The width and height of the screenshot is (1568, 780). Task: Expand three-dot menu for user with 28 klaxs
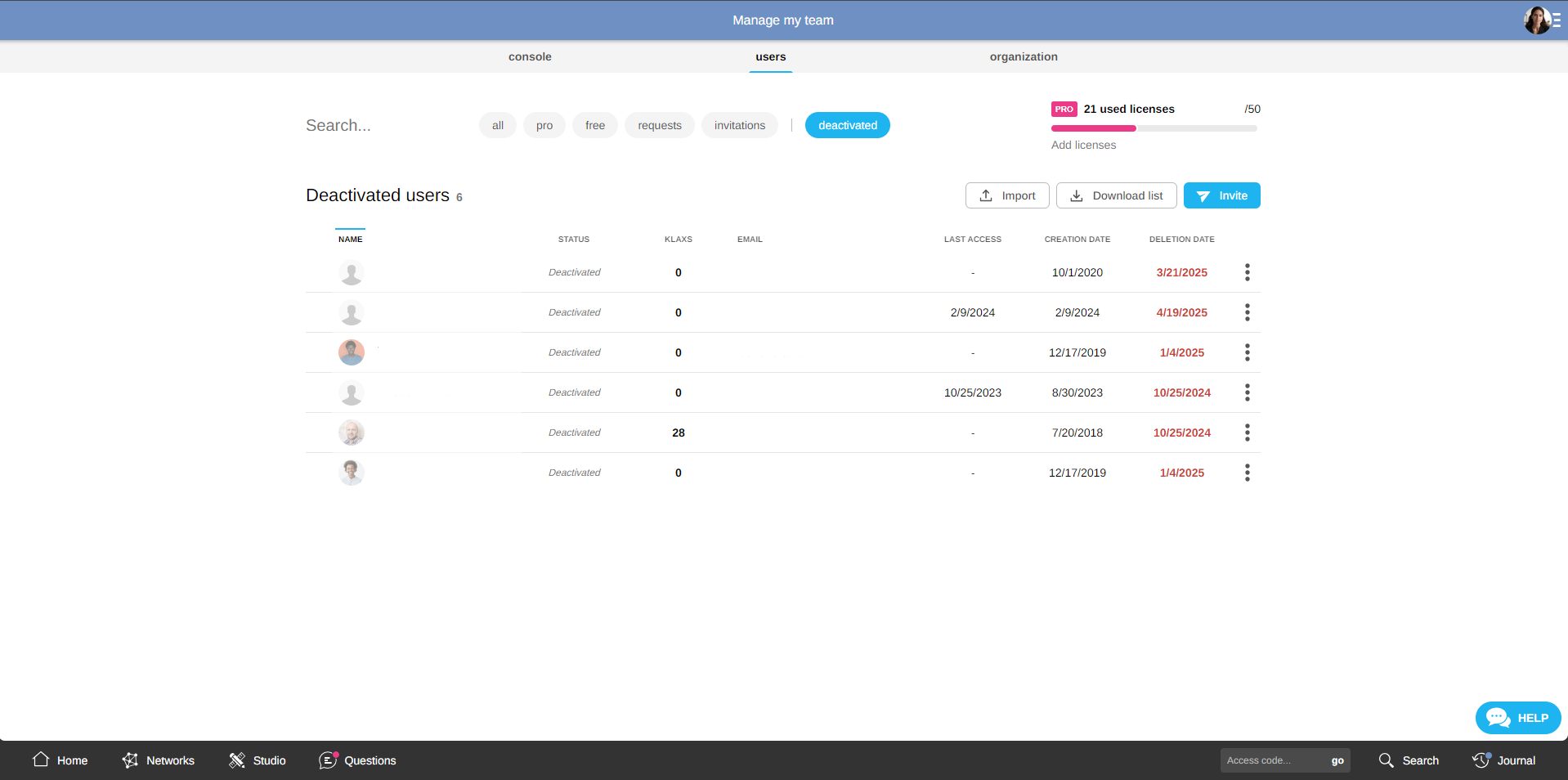coord(1247,433)
